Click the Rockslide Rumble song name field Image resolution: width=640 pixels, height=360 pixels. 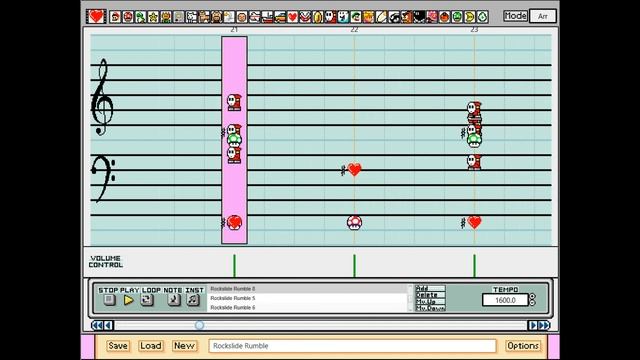352,346
